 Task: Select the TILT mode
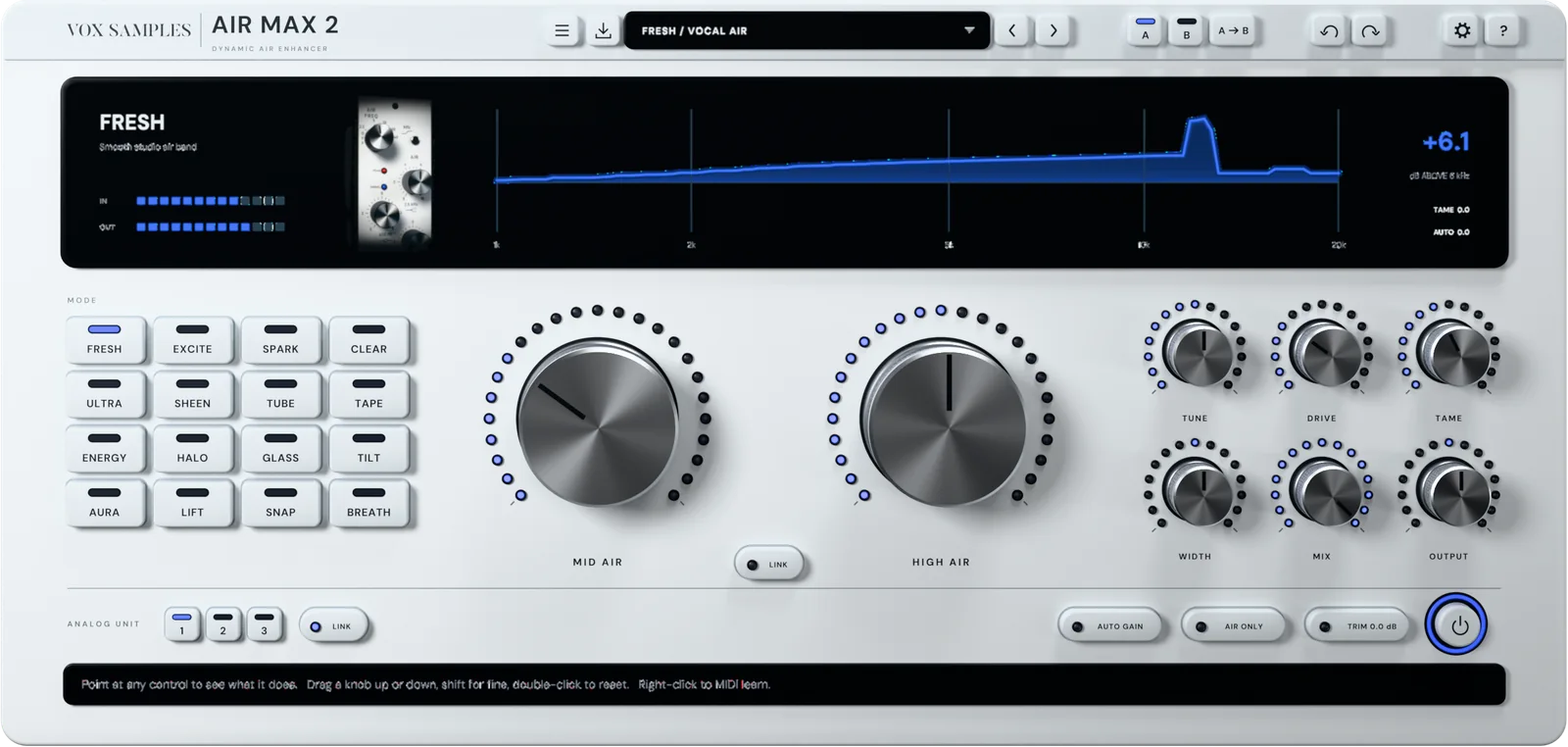click(x=369, y=448)
